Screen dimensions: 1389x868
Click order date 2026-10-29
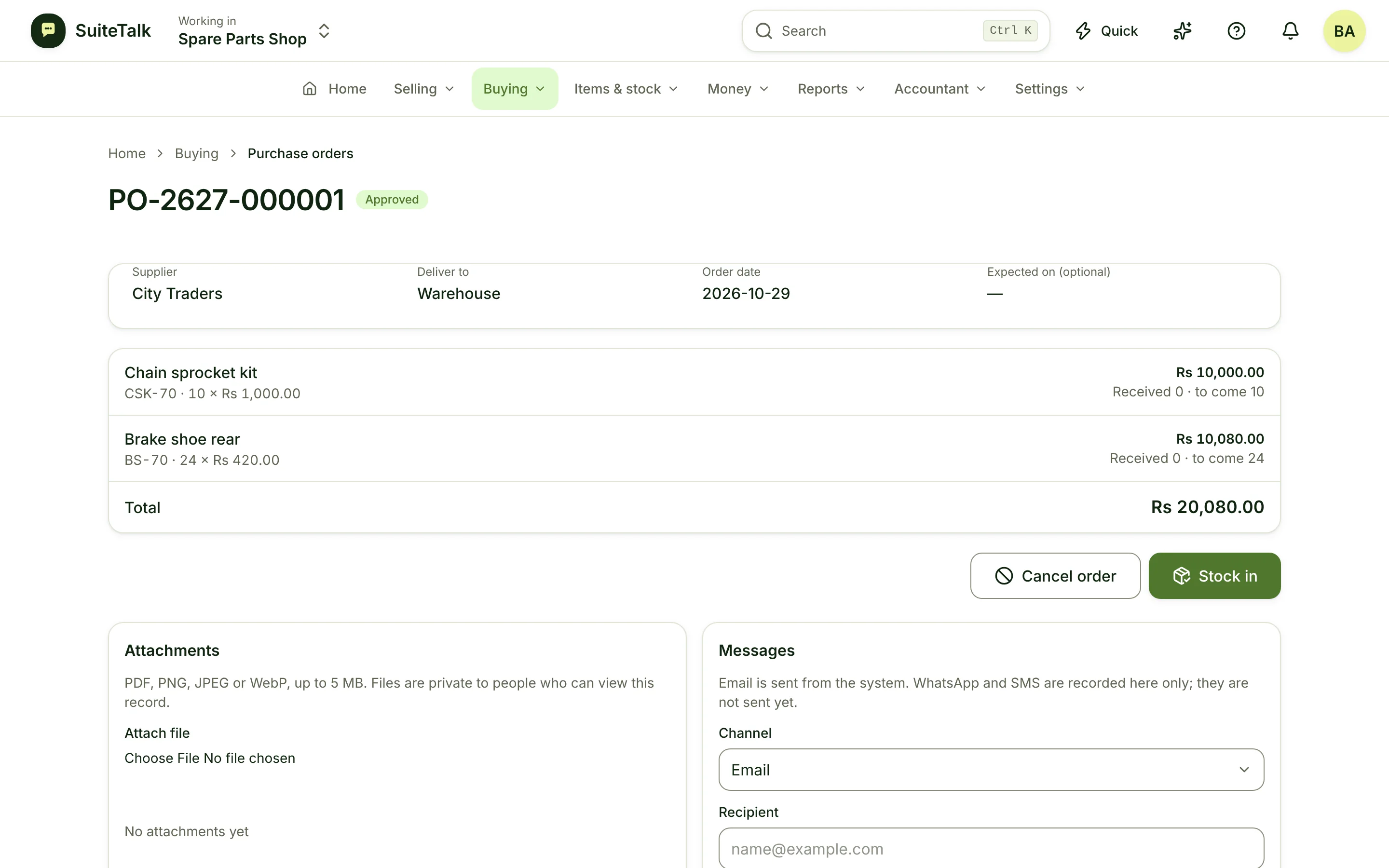pos(746,294)
